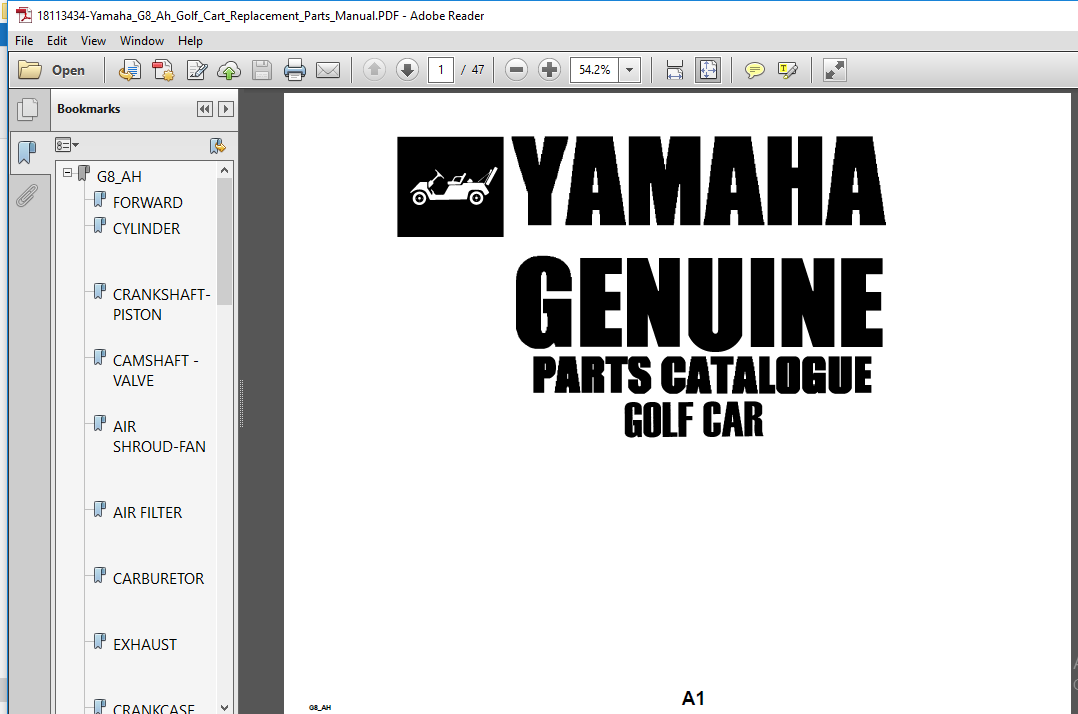The height and width of the screenshot is (714, 1078).
Task: Click the Convert PDF settings icon
Action: point(163,70)
